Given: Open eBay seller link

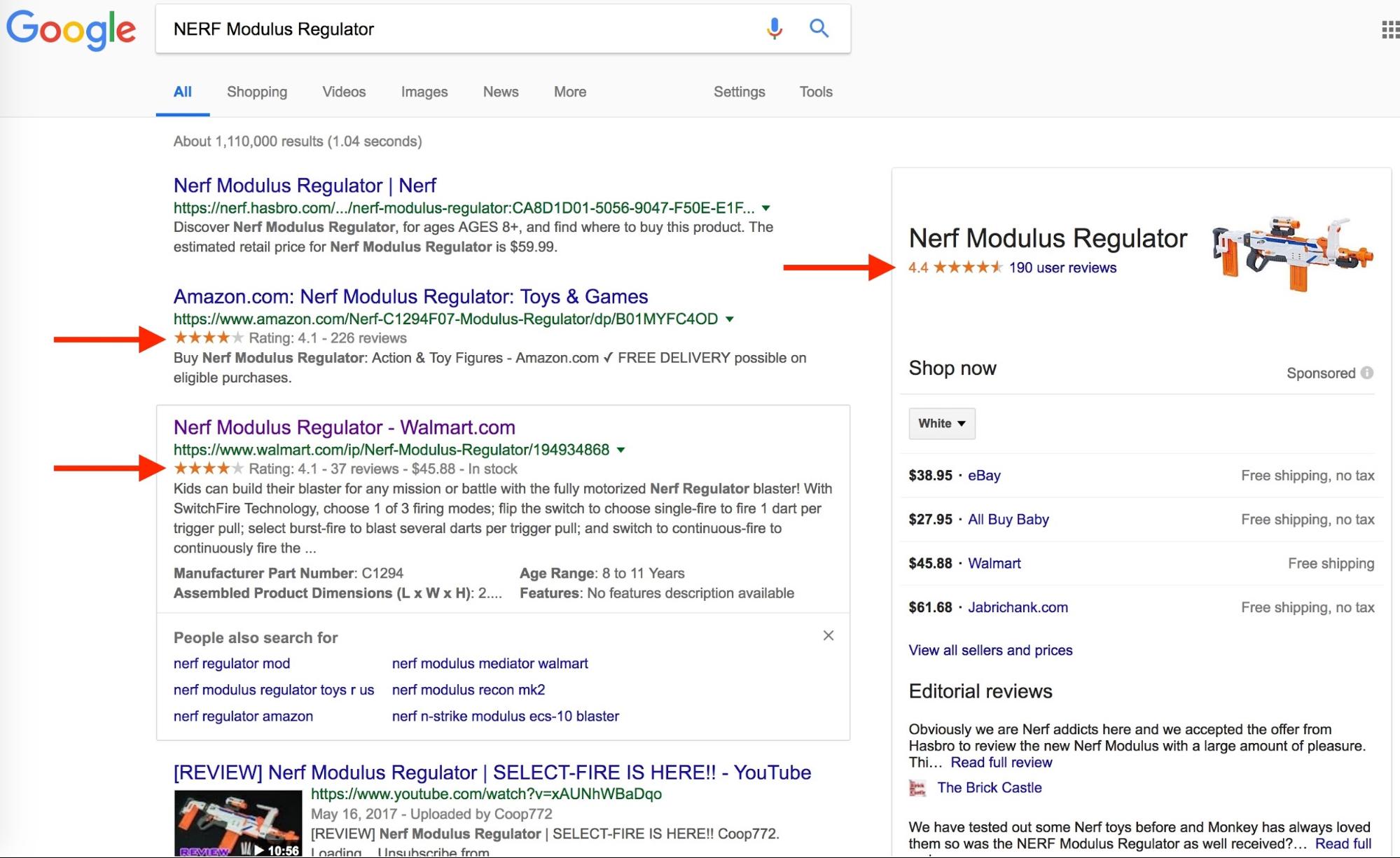Looking at the screenshot, I should 984,476.
